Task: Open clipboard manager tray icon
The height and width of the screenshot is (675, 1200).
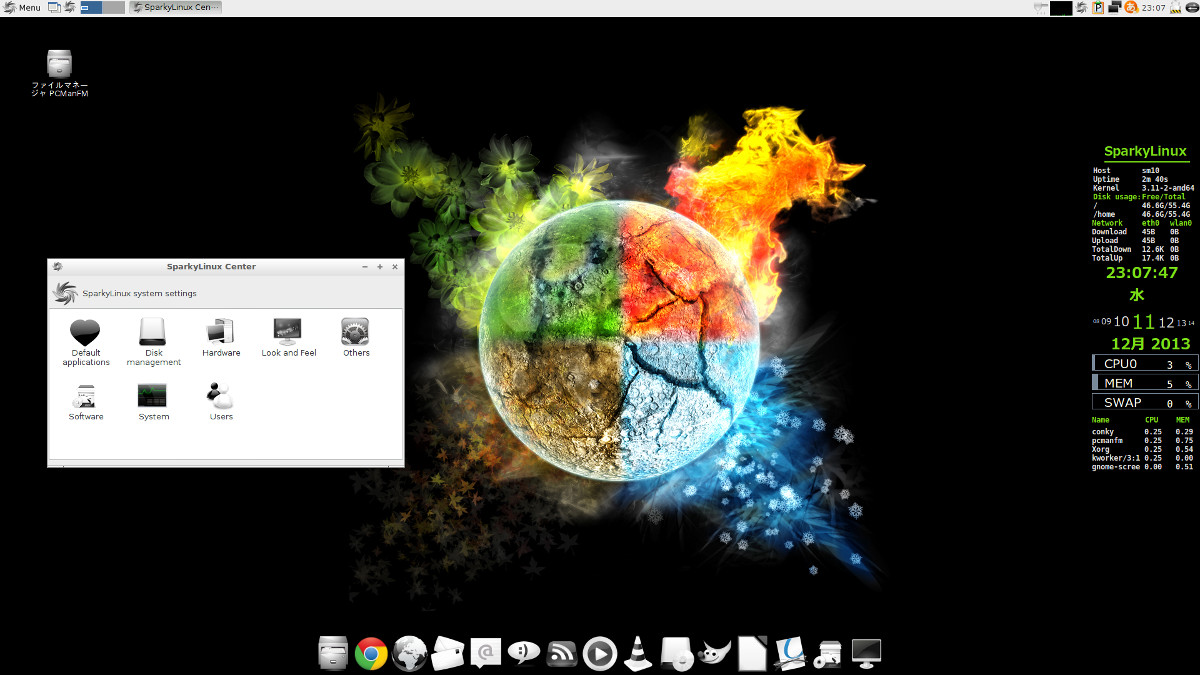Action: click(x=1098, y=7)
